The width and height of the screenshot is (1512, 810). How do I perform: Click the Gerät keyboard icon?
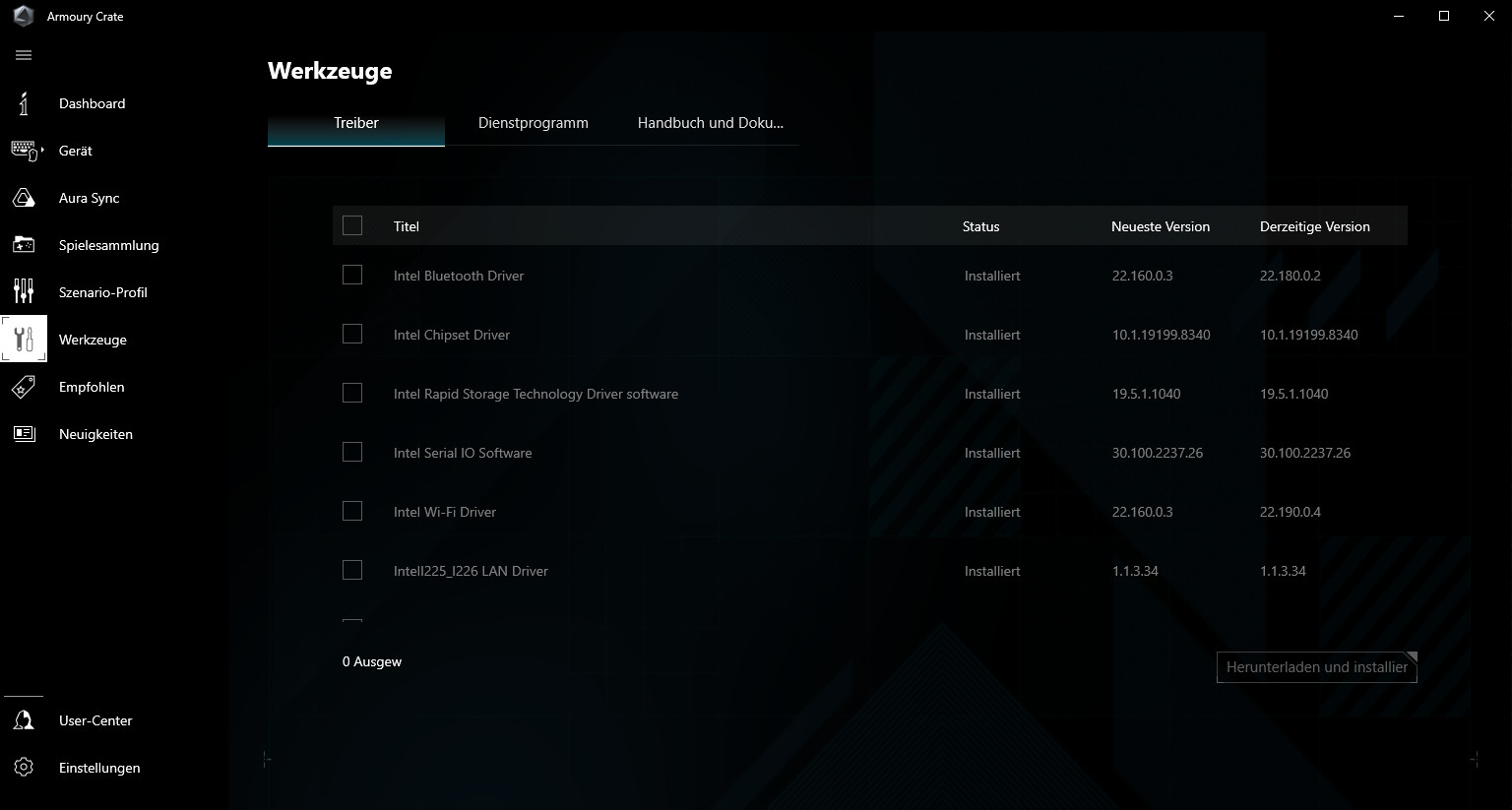coord(23,151)
